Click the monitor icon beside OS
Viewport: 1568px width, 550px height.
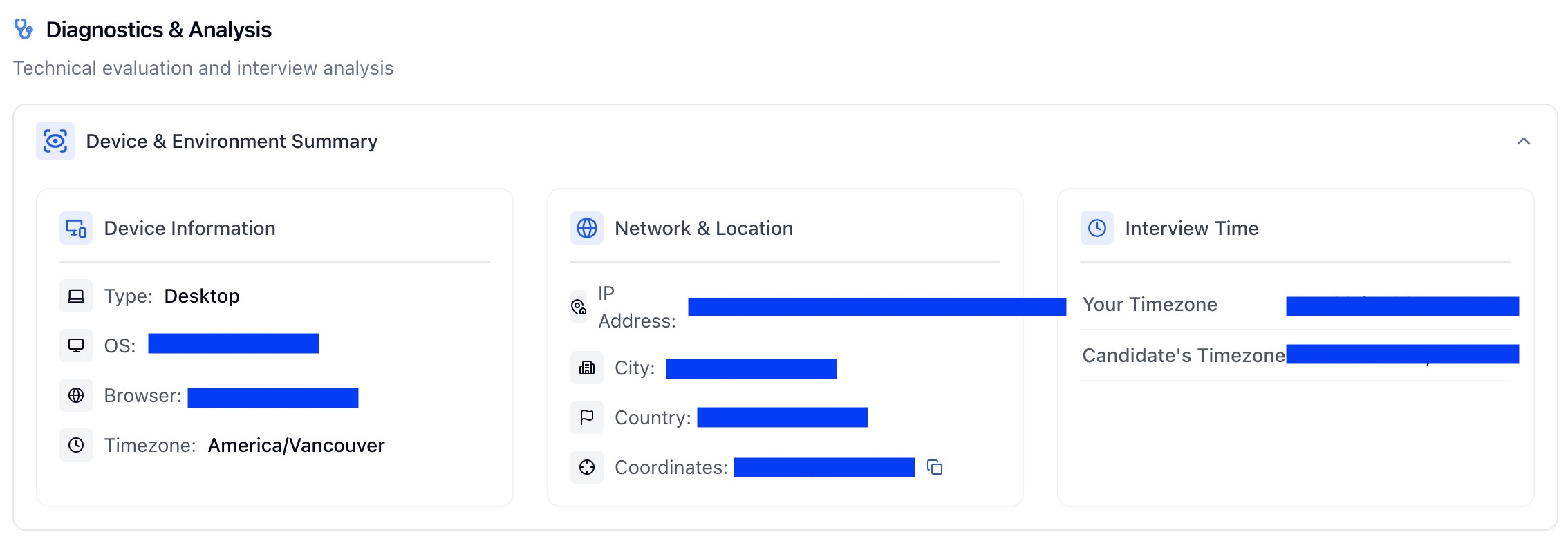(x=76, y=345)
